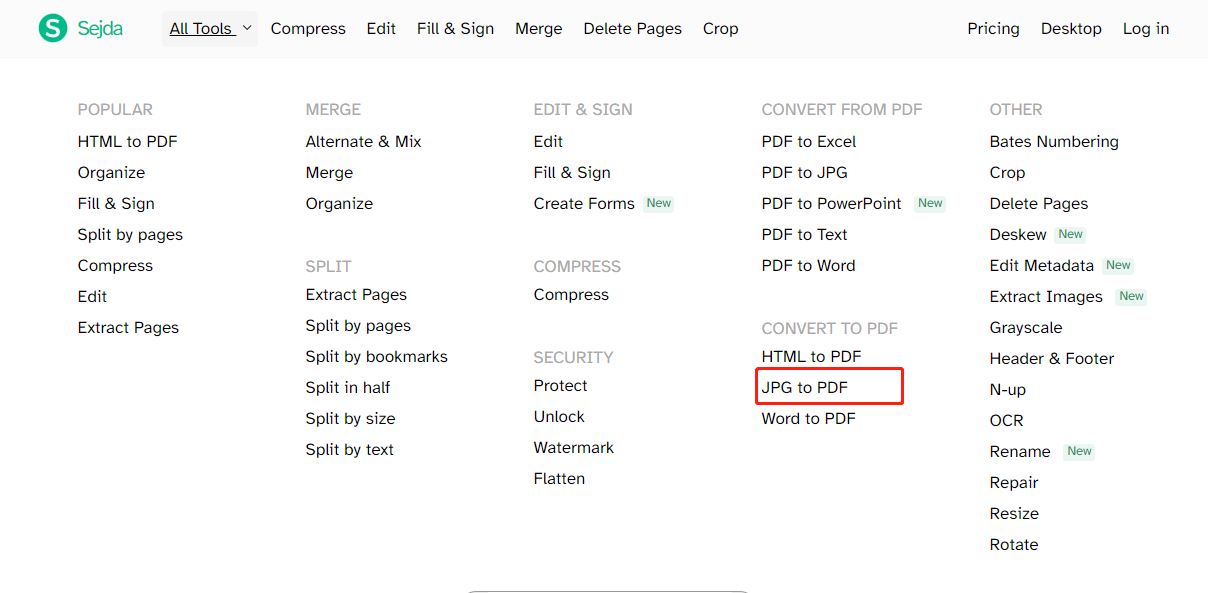Select Header & Footer tool
This screenshot has width=1208, height=593.
coord(1052,359)
